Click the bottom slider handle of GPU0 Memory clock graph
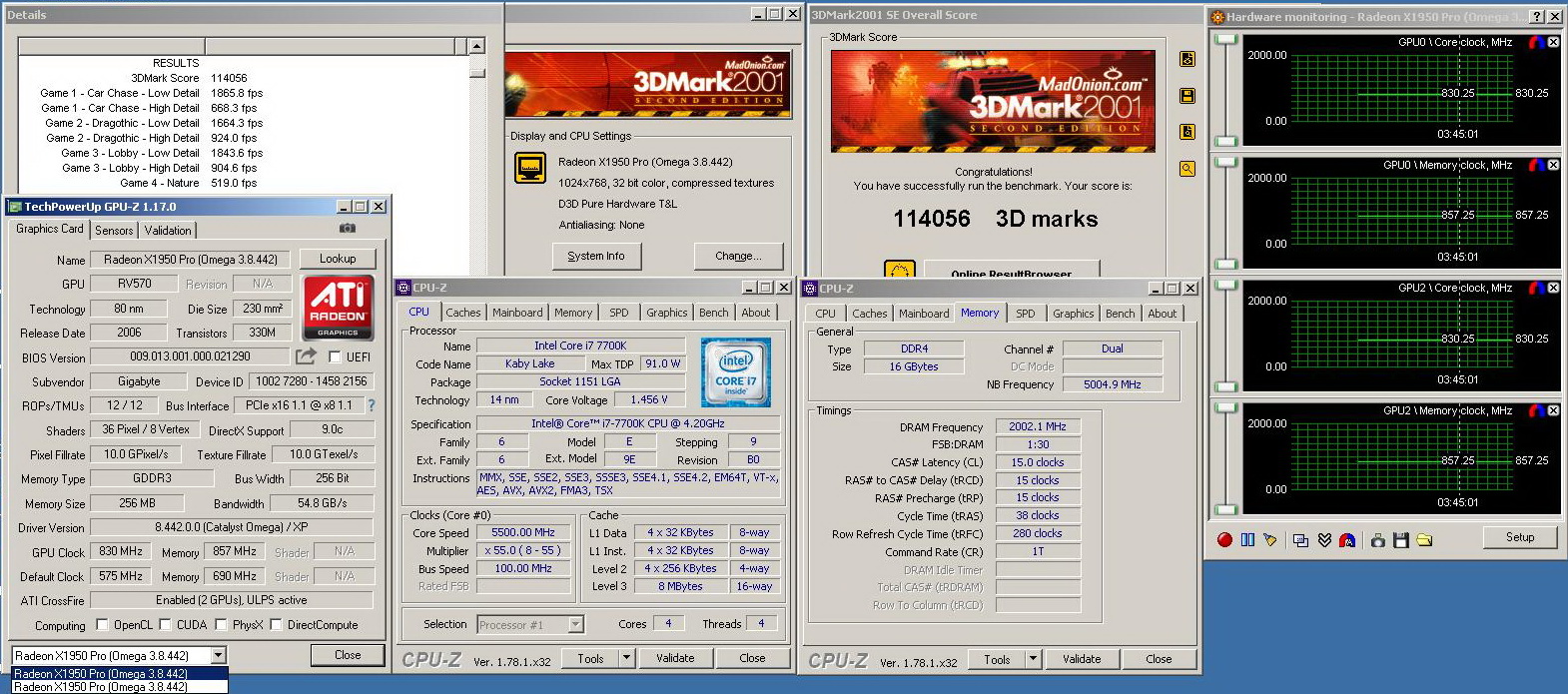This screenshot has height=694, width=1568. coord(1226,266)
